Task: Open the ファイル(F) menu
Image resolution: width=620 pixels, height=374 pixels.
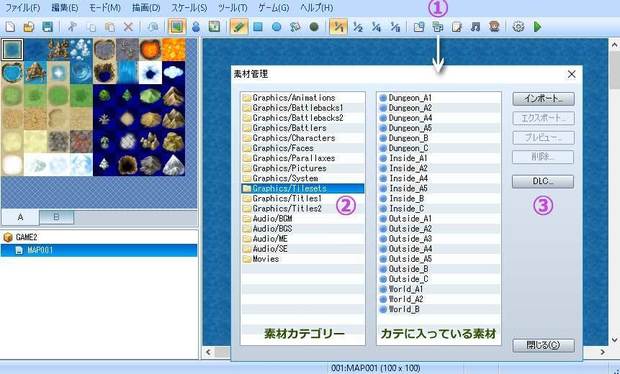Action: click(23, 8)
